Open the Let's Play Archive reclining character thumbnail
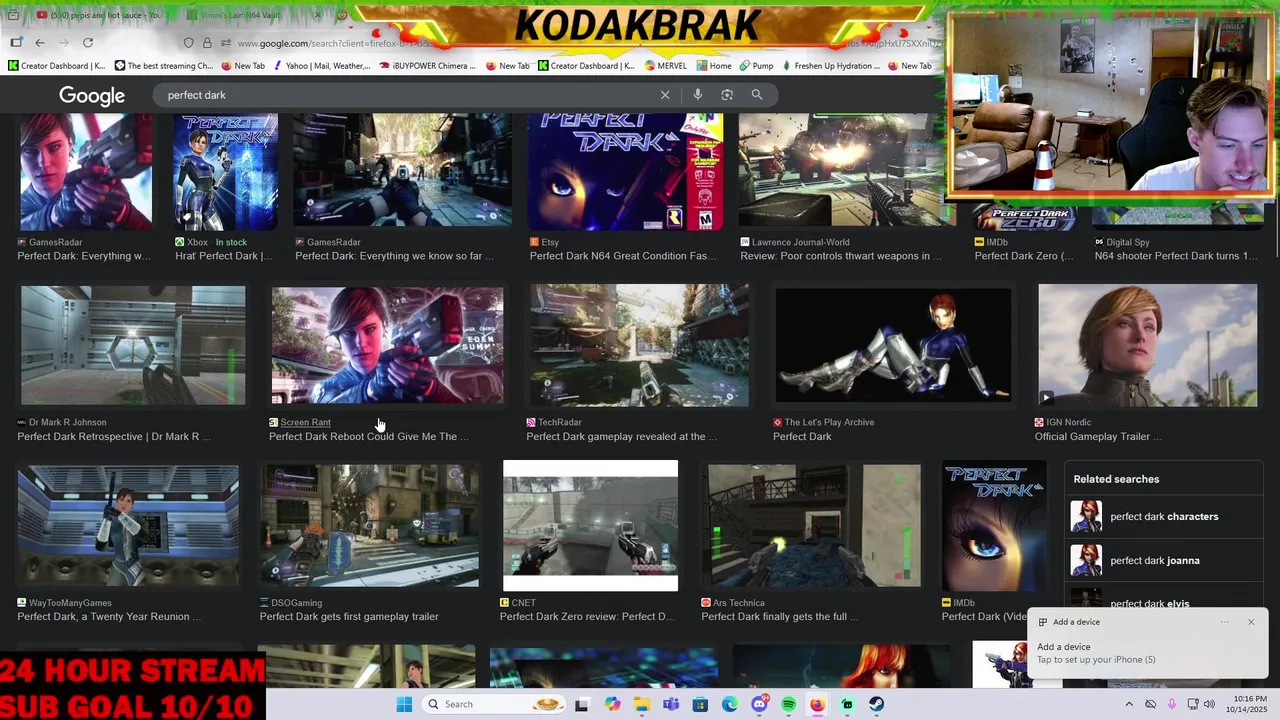Viewport: 1280px width, 720px height. click(893, 346)
